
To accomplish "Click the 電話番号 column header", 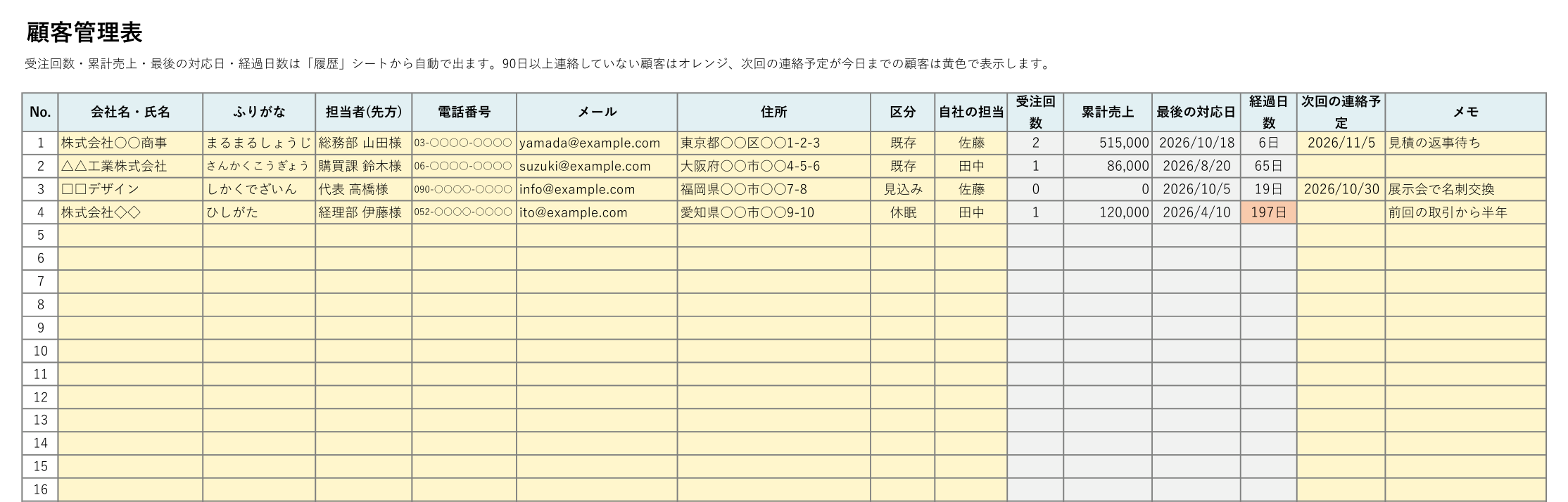I will click(464, 112).
